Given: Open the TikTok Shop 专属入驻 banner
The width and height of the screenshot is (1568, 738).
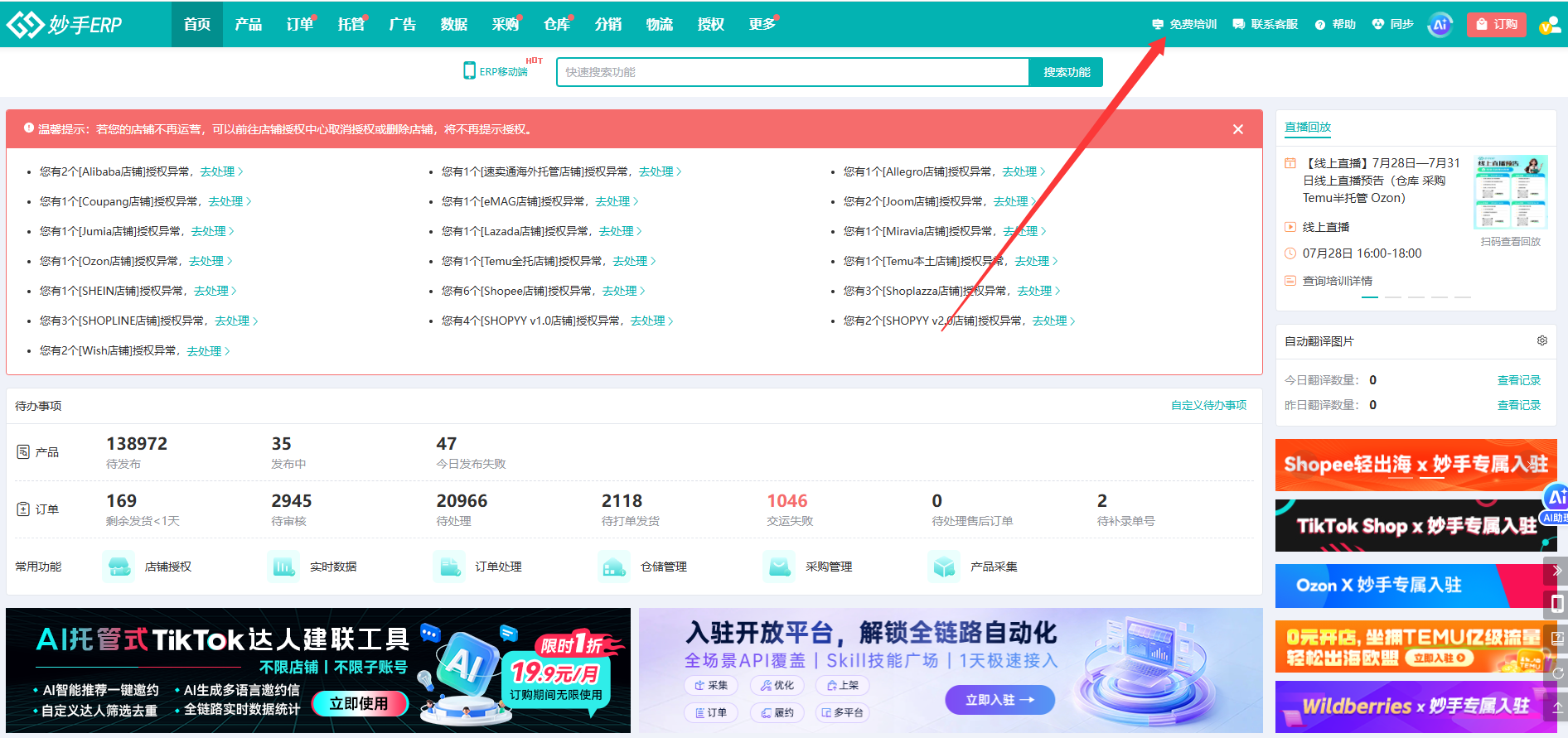Looking at the screenshot, I should pyautogui.click(x=1416, y=525).
